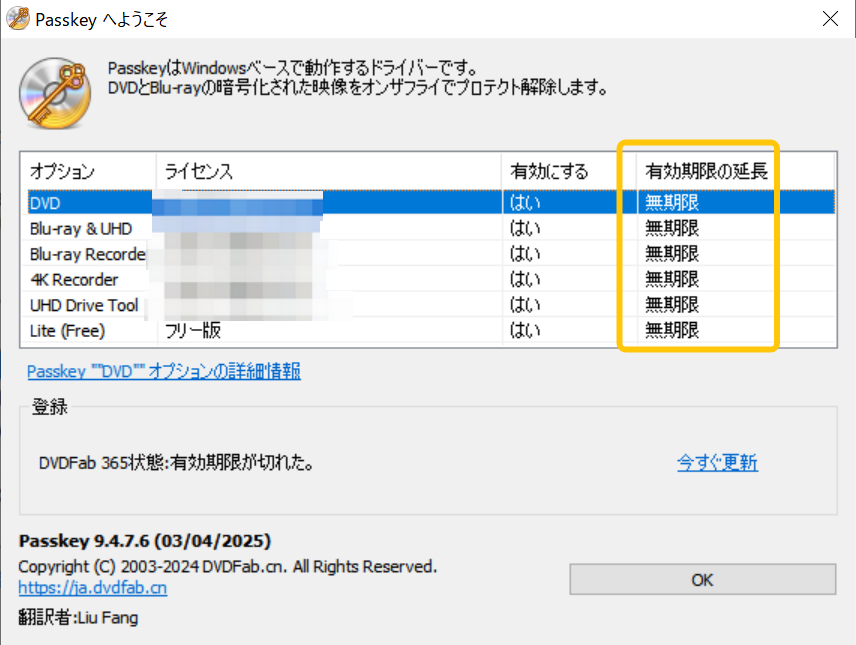Click 無期限 in the UHD Drive Tool row
This screenshot has width=856, height=645.
672,305
